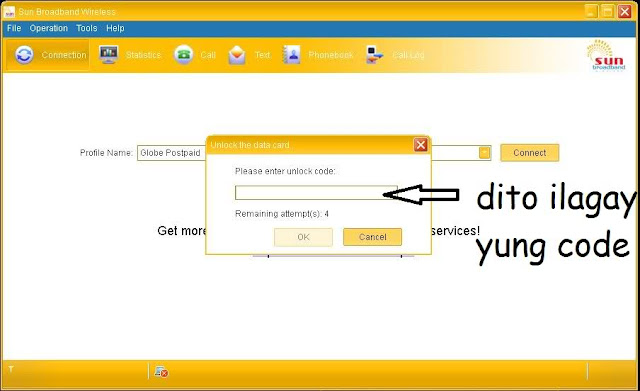
Task: Click OK in unlock dialog
Action: 303,237
